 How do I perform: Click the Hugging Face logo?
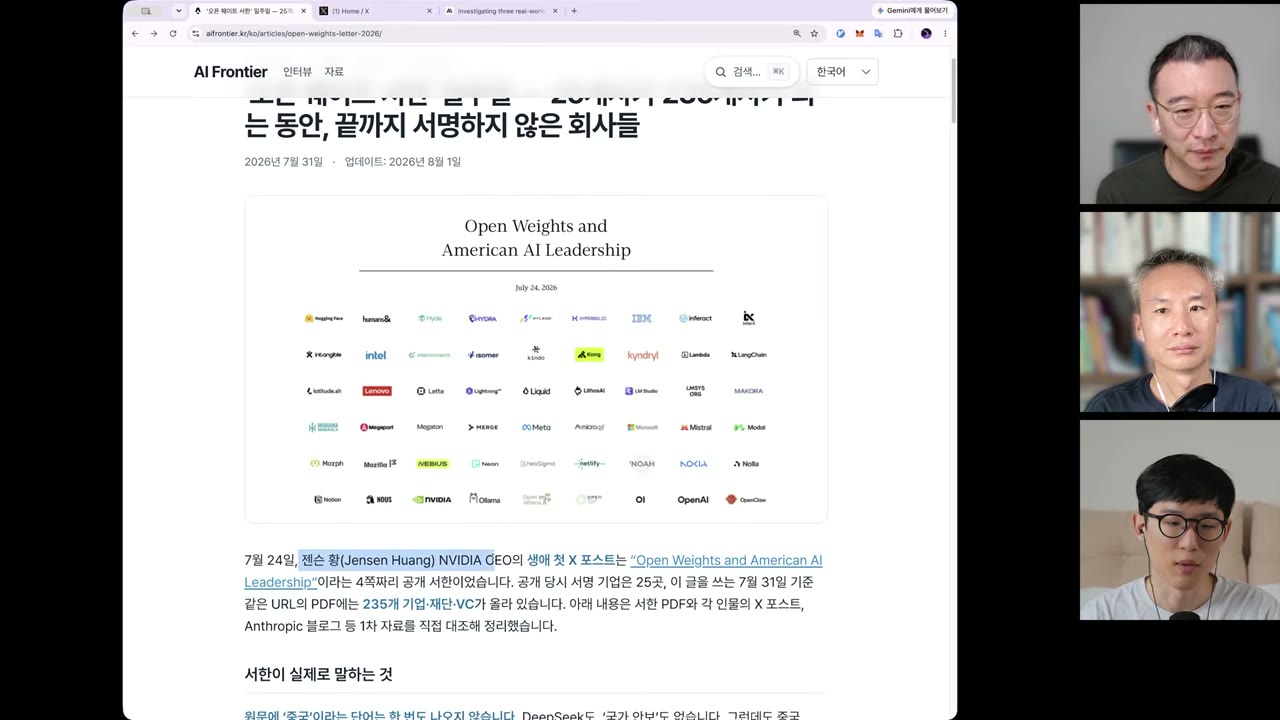click(x=324, y=318)
